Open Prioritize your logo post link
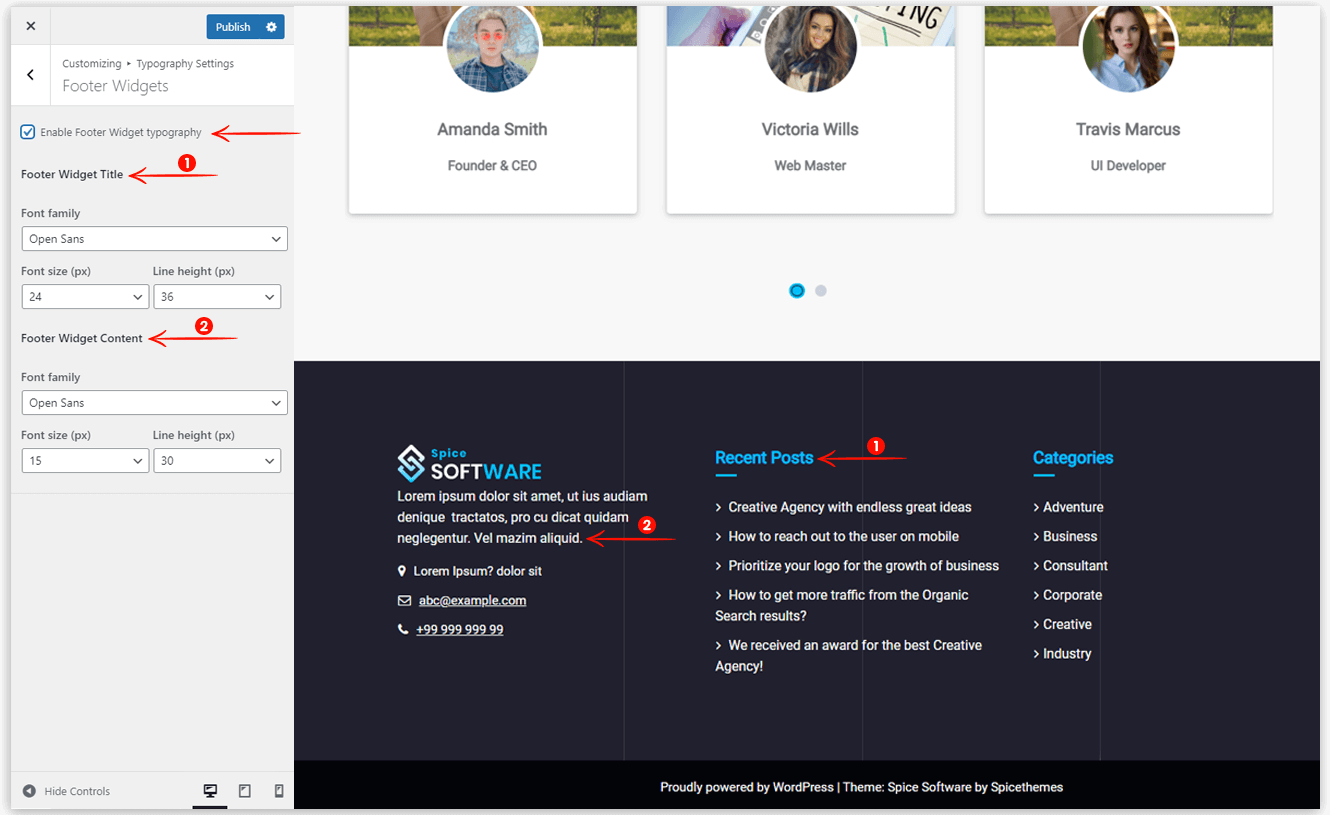This screenshot has height=815, width=1330. [x=863, y=566]
